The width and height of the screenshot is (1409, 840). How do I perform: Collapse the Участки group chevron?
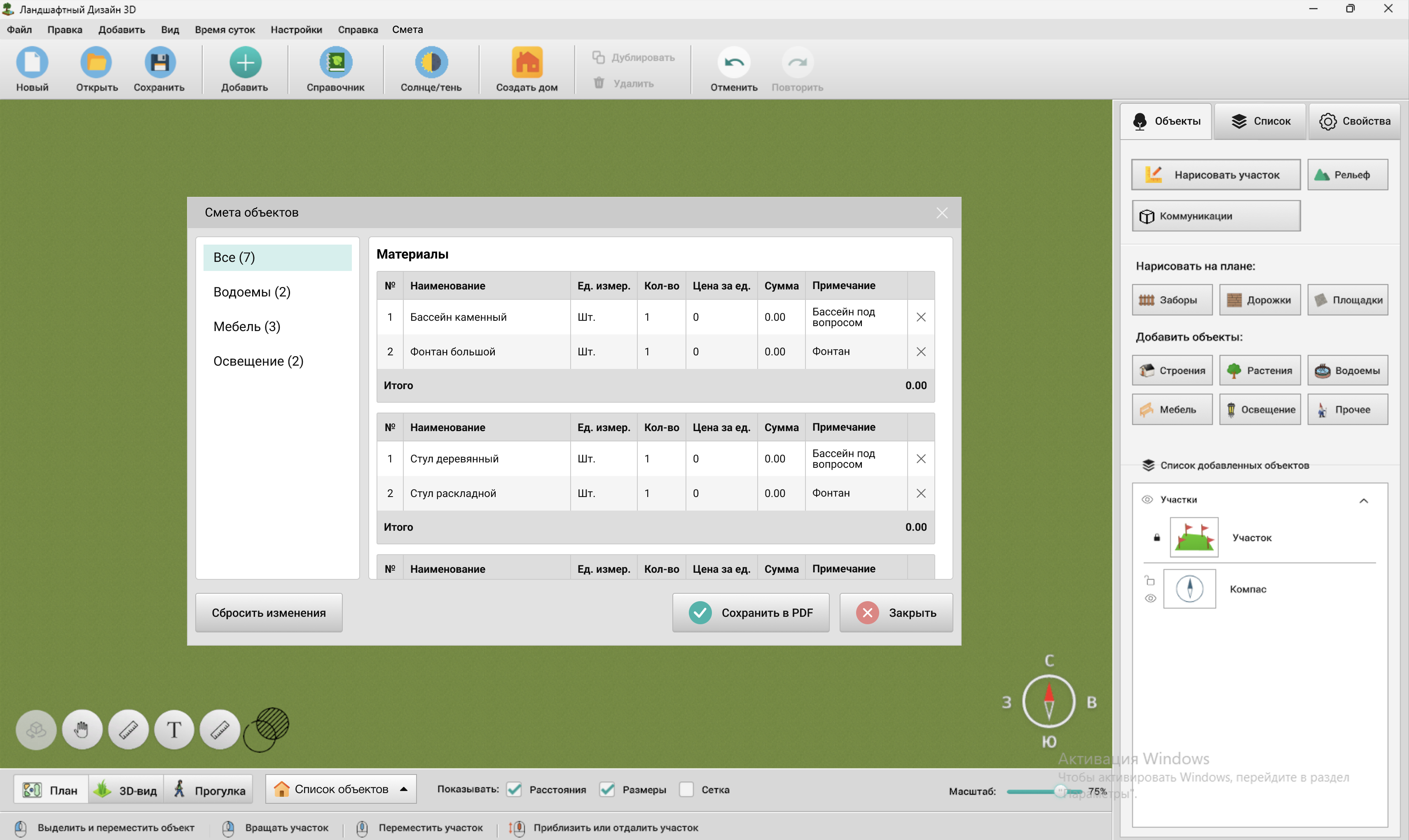click(1364, 500)
